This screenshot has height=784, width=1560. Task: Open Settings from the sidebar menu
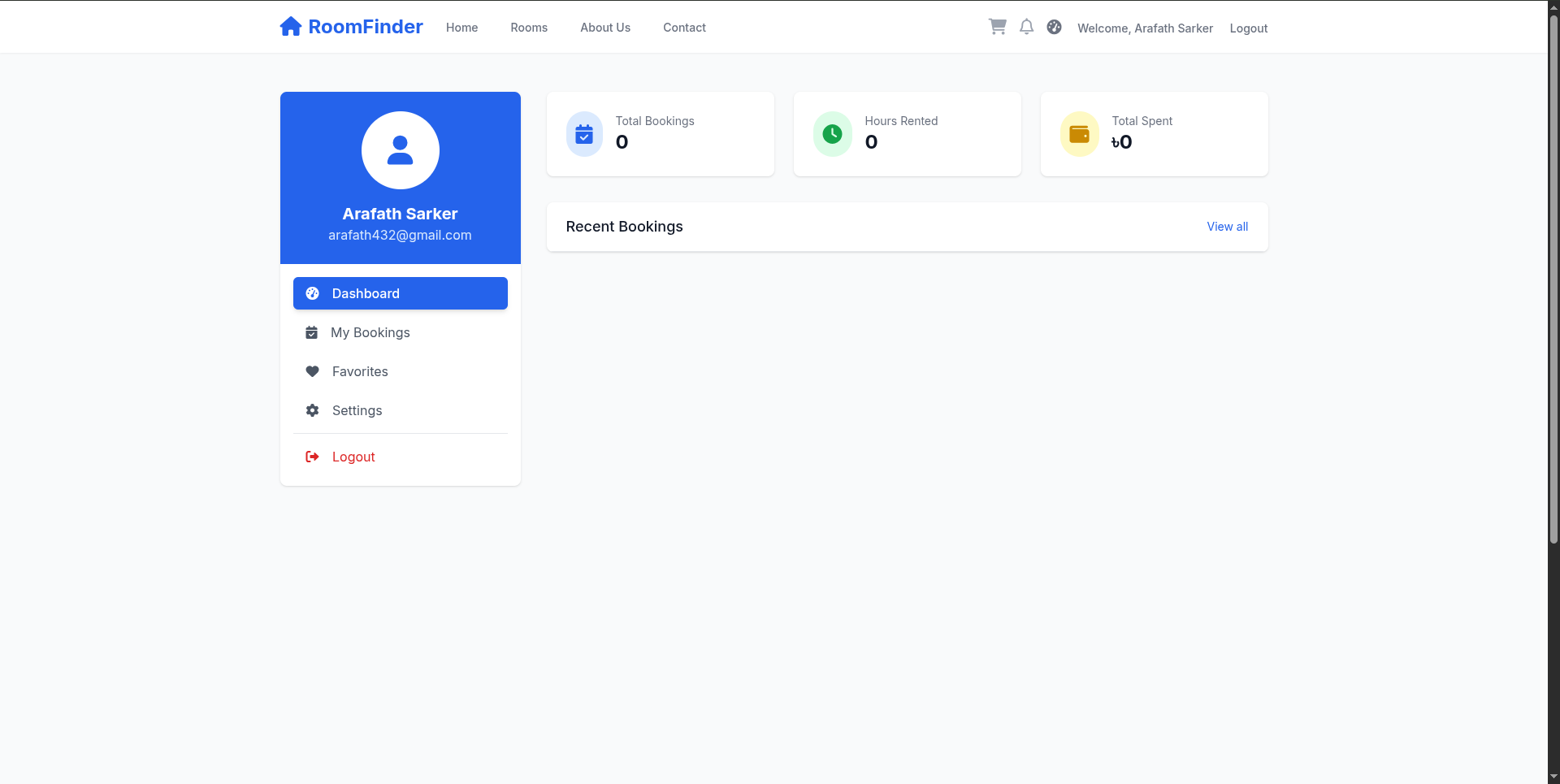[x=357, y=410]
